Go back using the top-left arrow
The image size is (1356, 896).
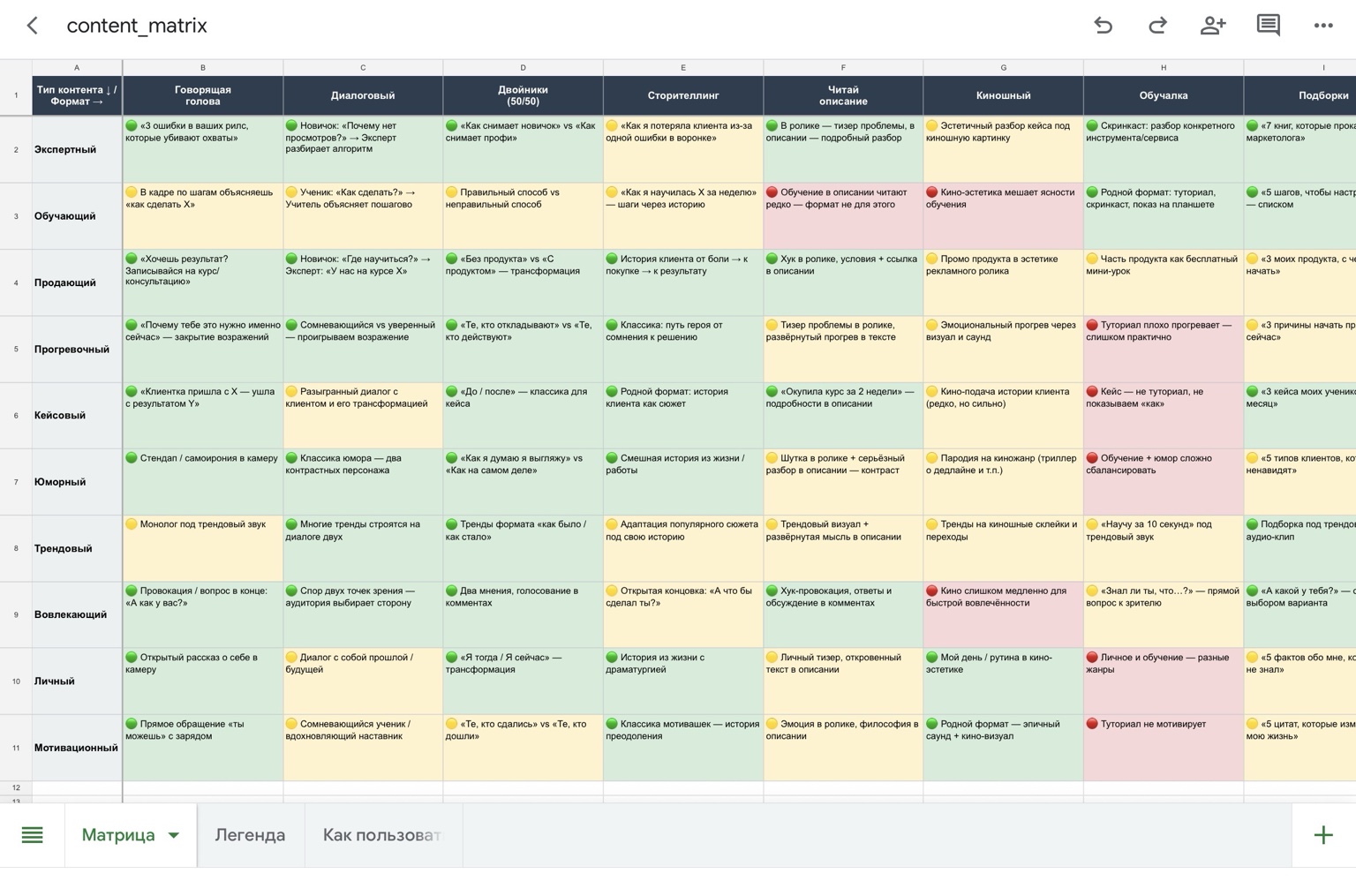click(33, 26)
